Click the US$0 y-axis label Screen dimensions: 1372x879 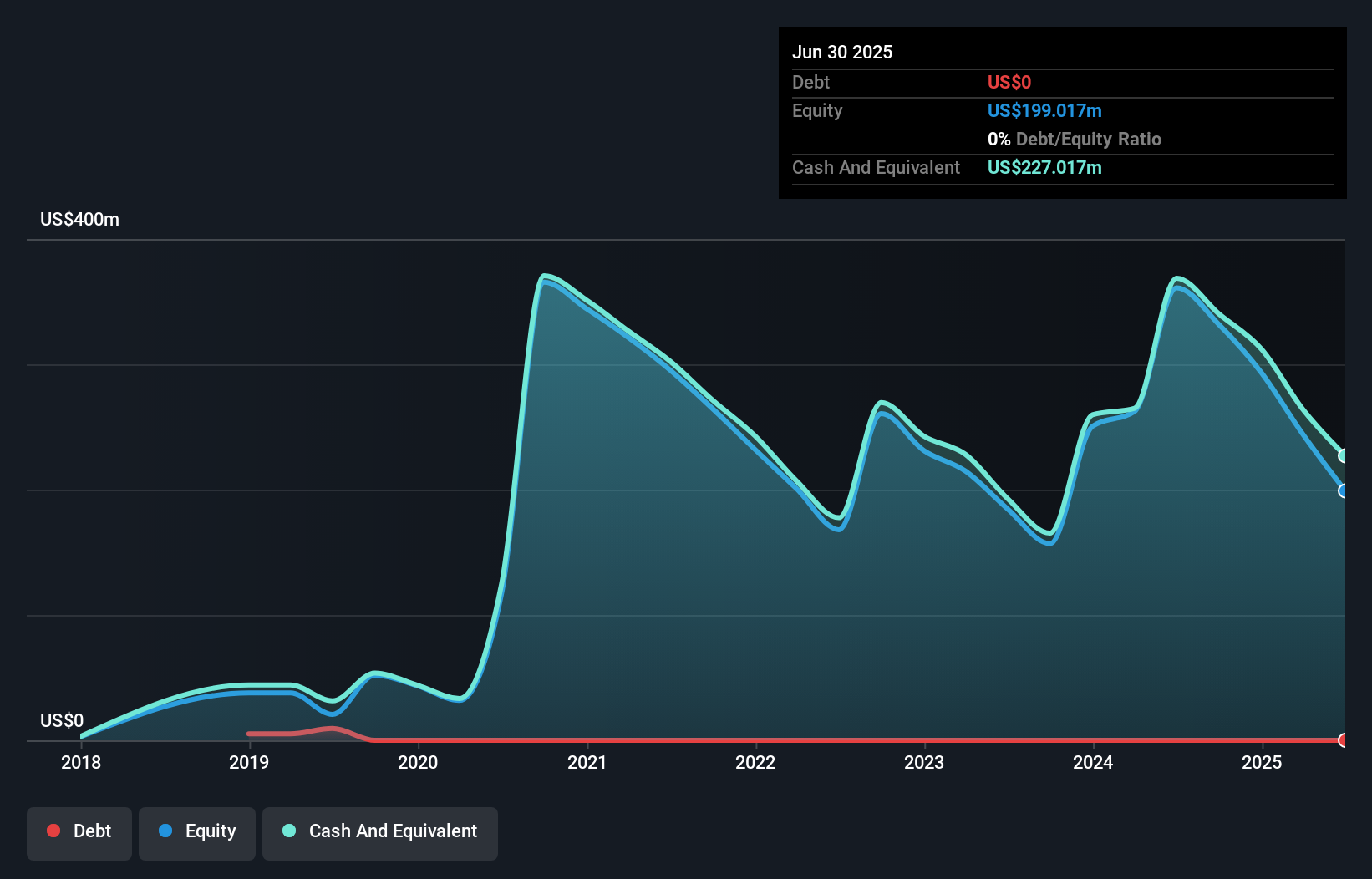[62, 721]
